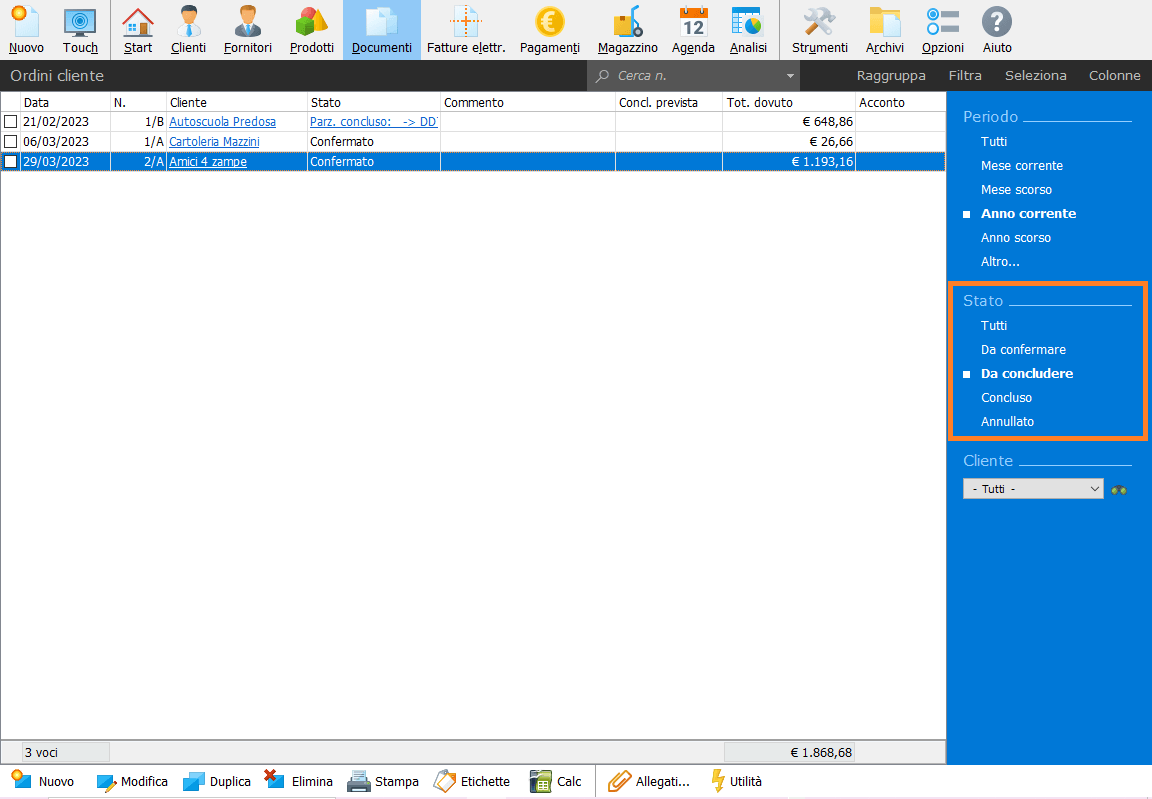Click Nuovo button in bottom toolbar
The width and height of the screenshot is (1152, 799).
click(x=43, y=781)
